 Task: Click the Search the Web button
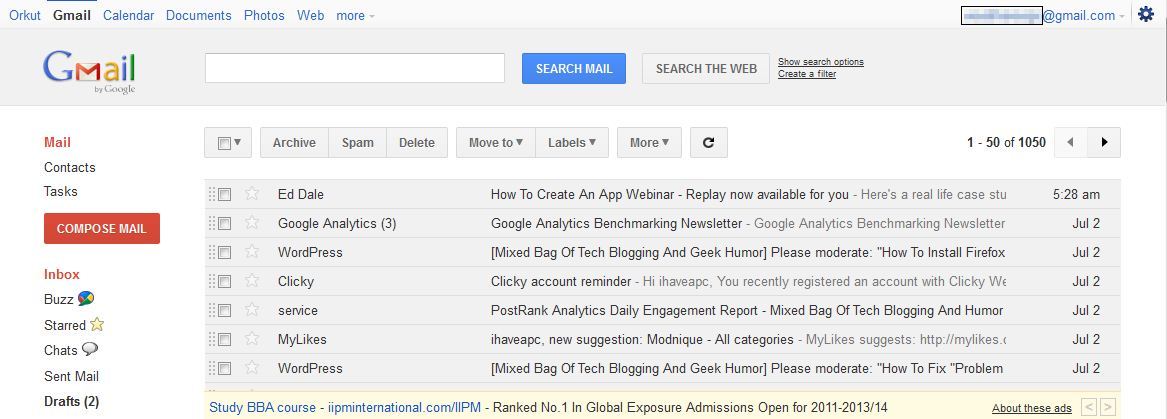(x=706, y=68)
